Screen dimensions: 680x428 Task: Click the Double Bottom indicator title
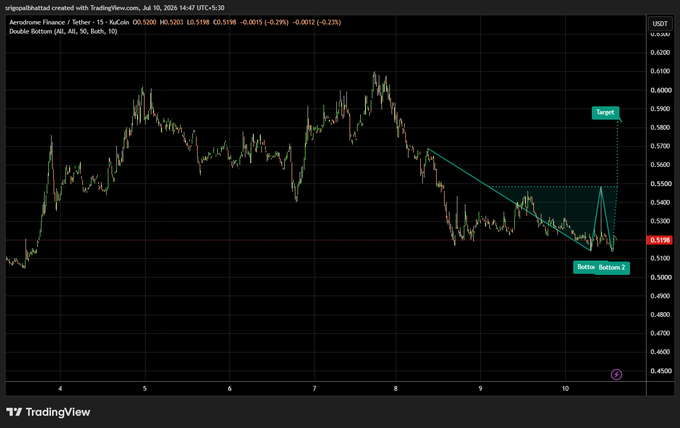pyautogui.click(x=63, y=31)
